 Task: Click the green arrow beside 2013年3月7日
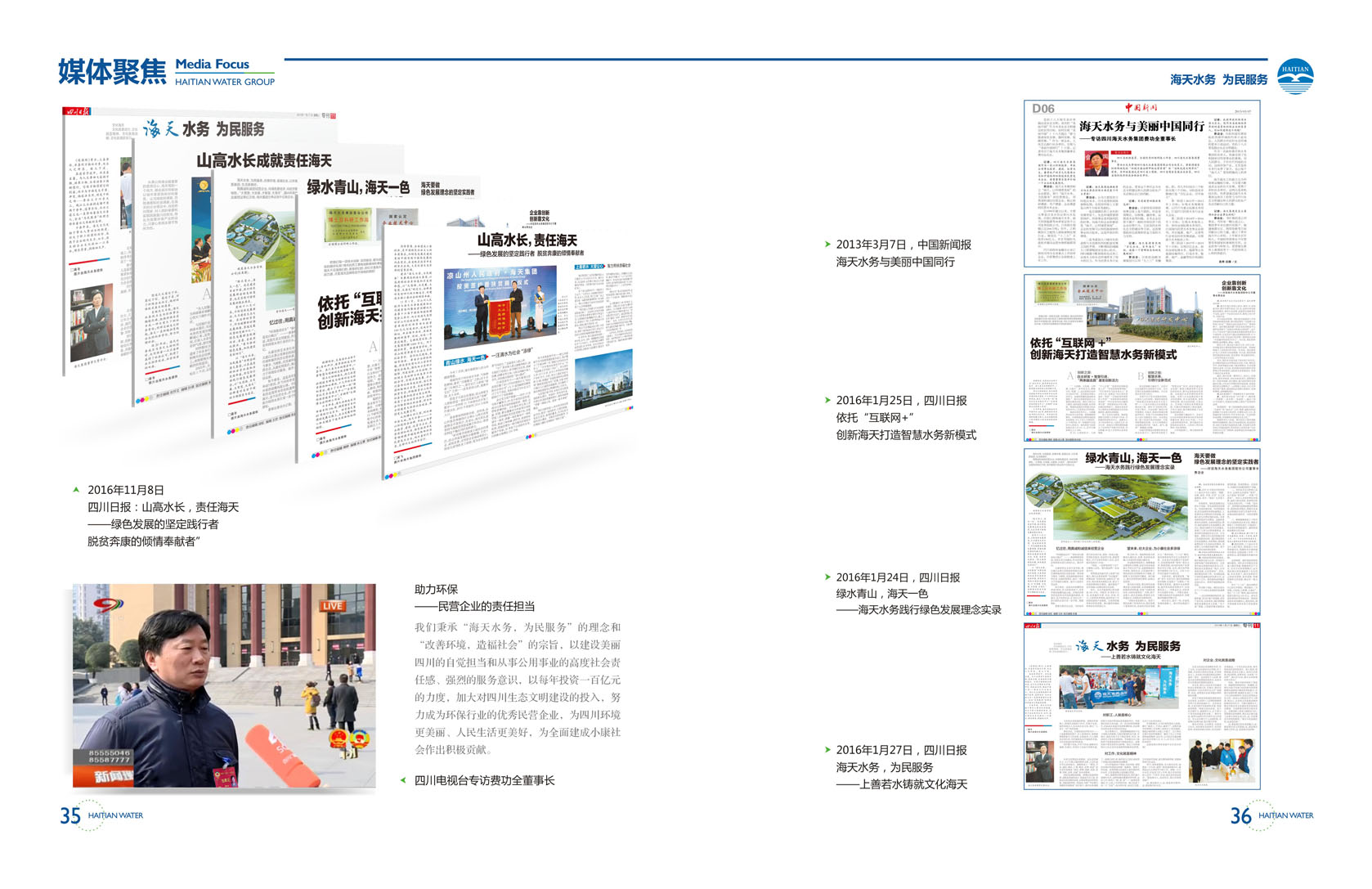click(827, 245)
